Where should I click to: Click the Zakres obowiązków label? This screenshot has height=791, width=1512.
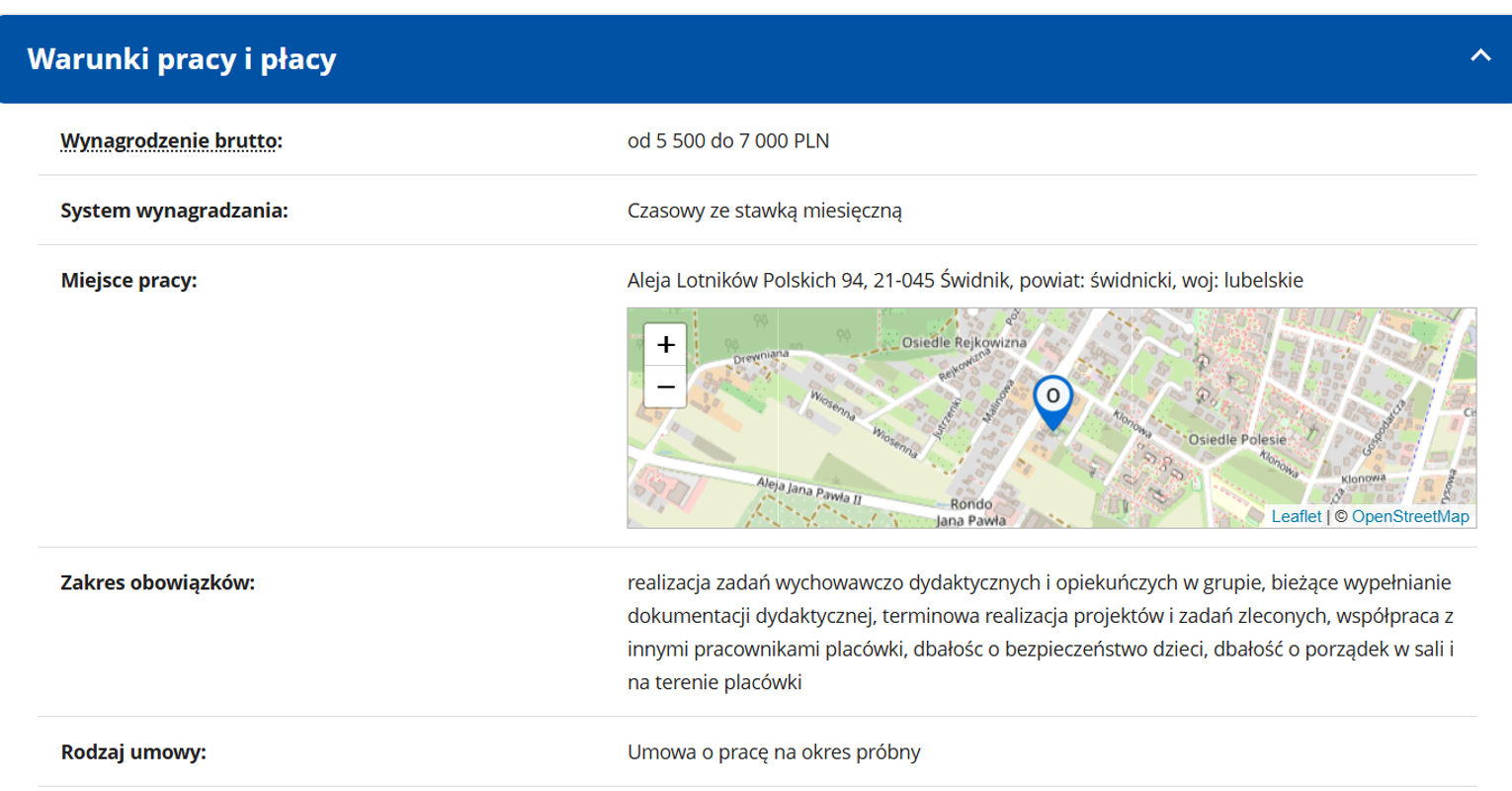[157, 582]
